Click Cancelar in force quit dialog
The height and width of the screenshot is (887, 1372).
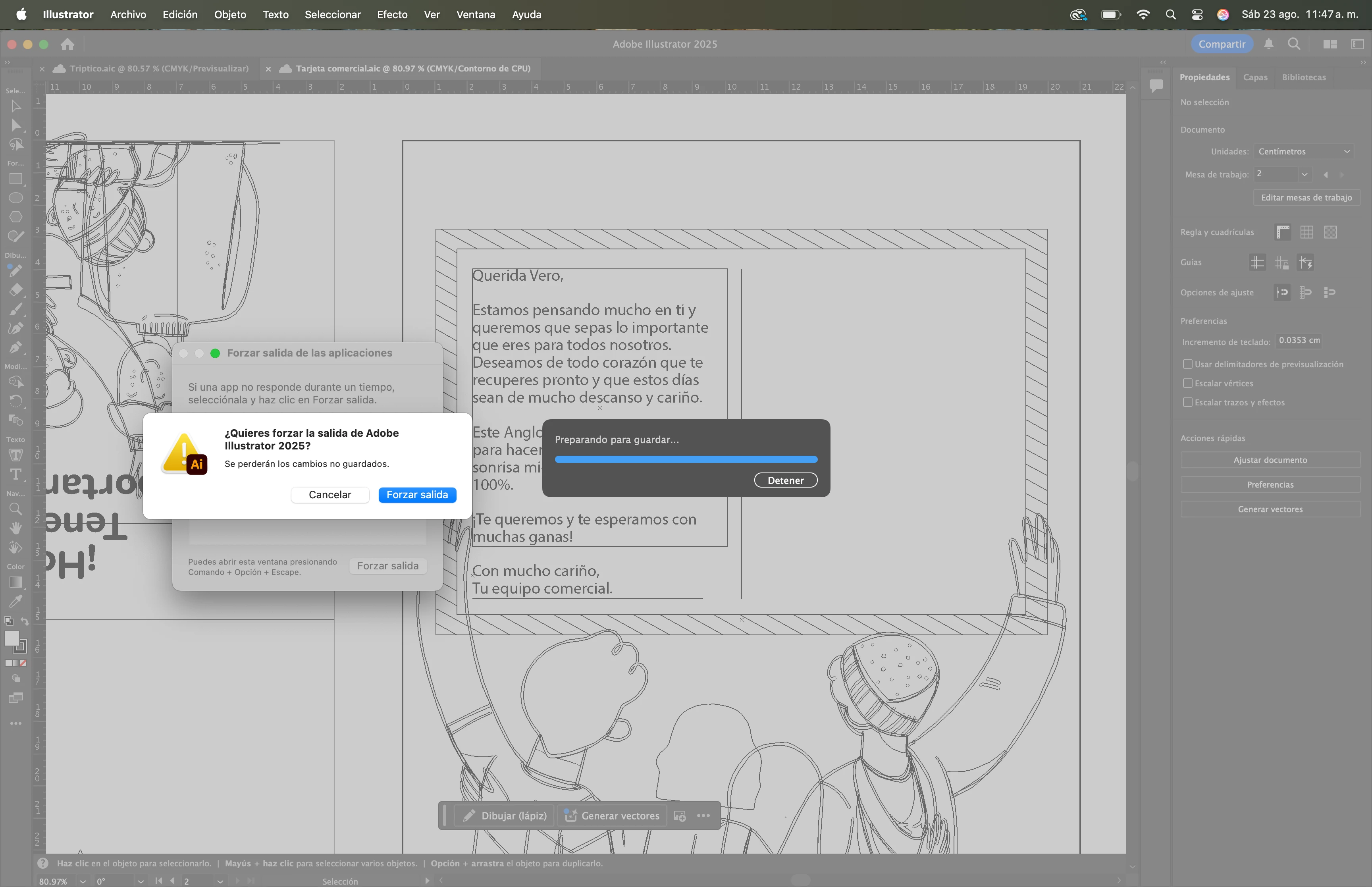[x=330, y=495]
